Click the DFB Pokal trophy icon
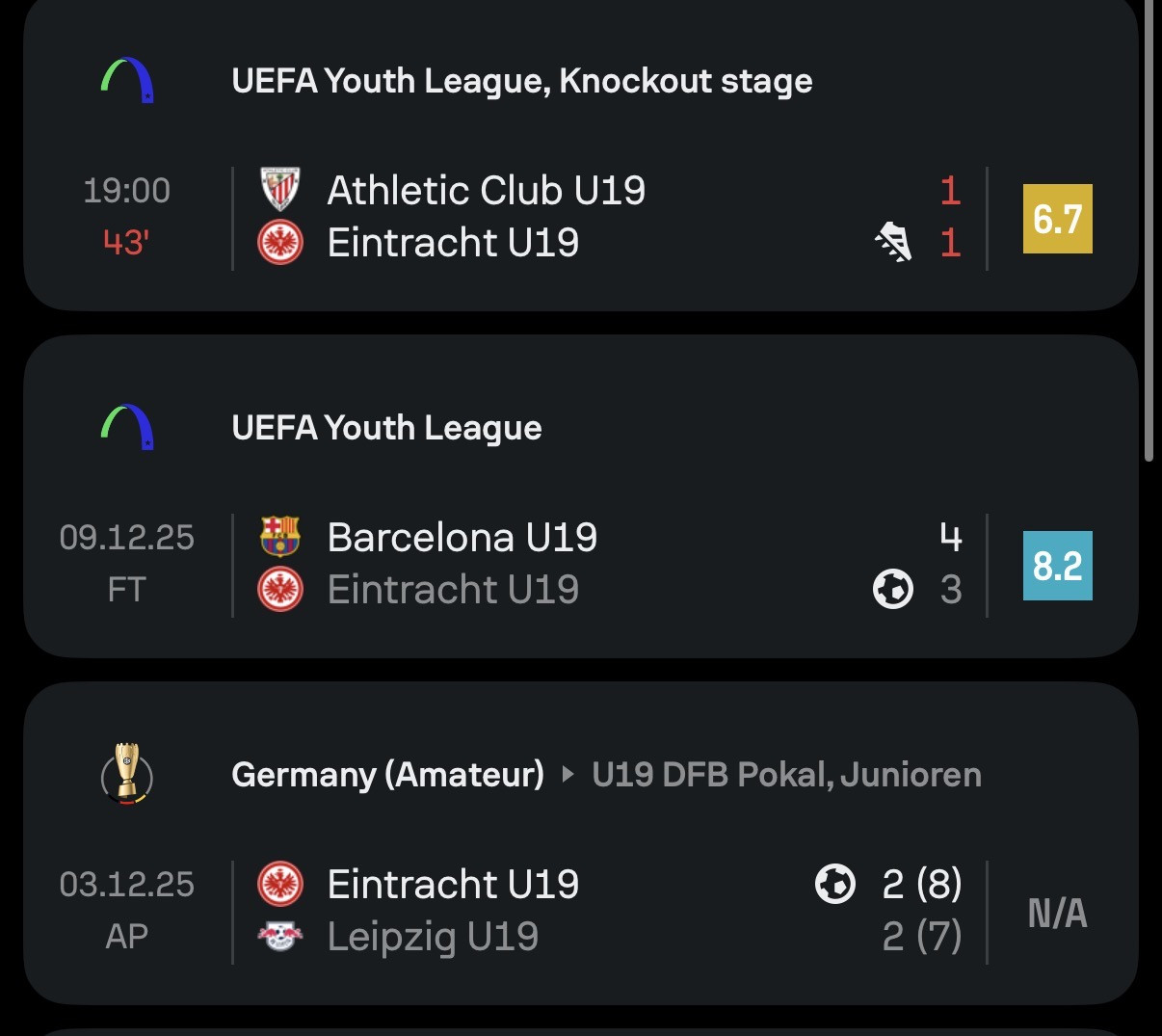Screen dimensions: 1162x1036 pos(127,774)
